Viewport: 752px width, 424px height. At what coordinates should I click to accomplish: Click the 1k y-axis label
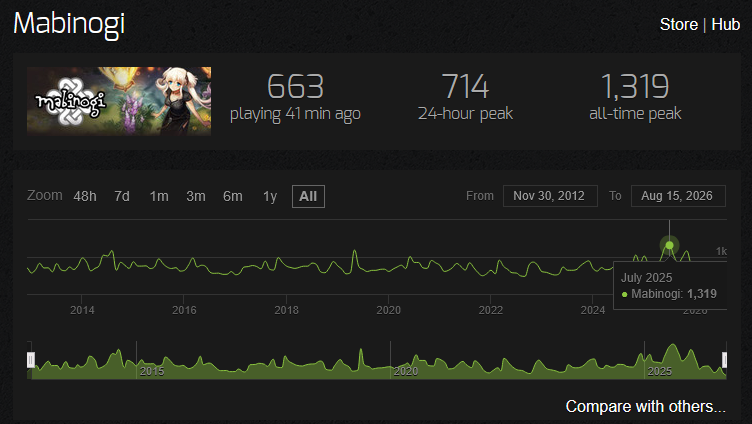[x=721, y=251]
